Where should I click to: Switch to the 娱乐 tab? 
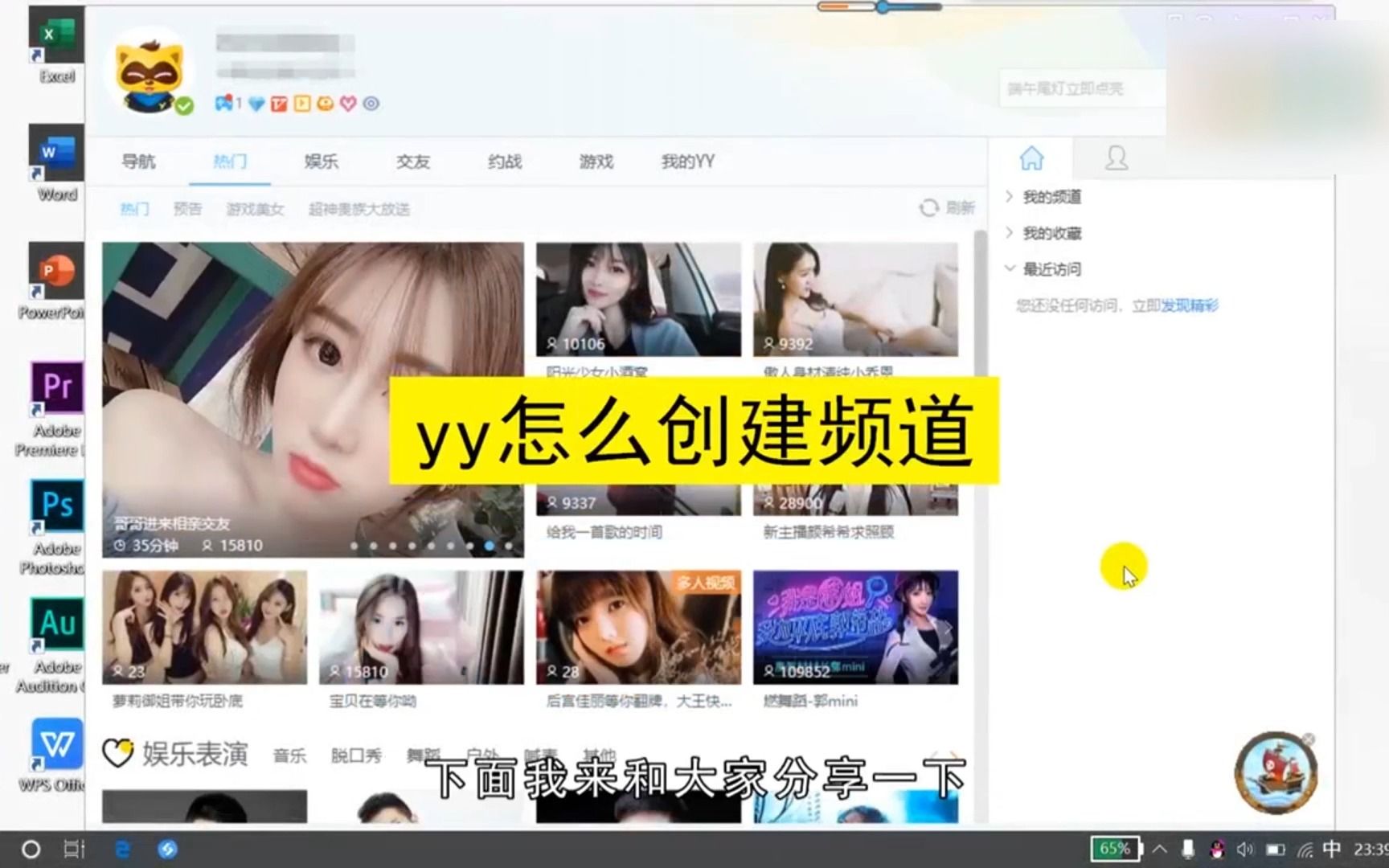click(322, 162)
